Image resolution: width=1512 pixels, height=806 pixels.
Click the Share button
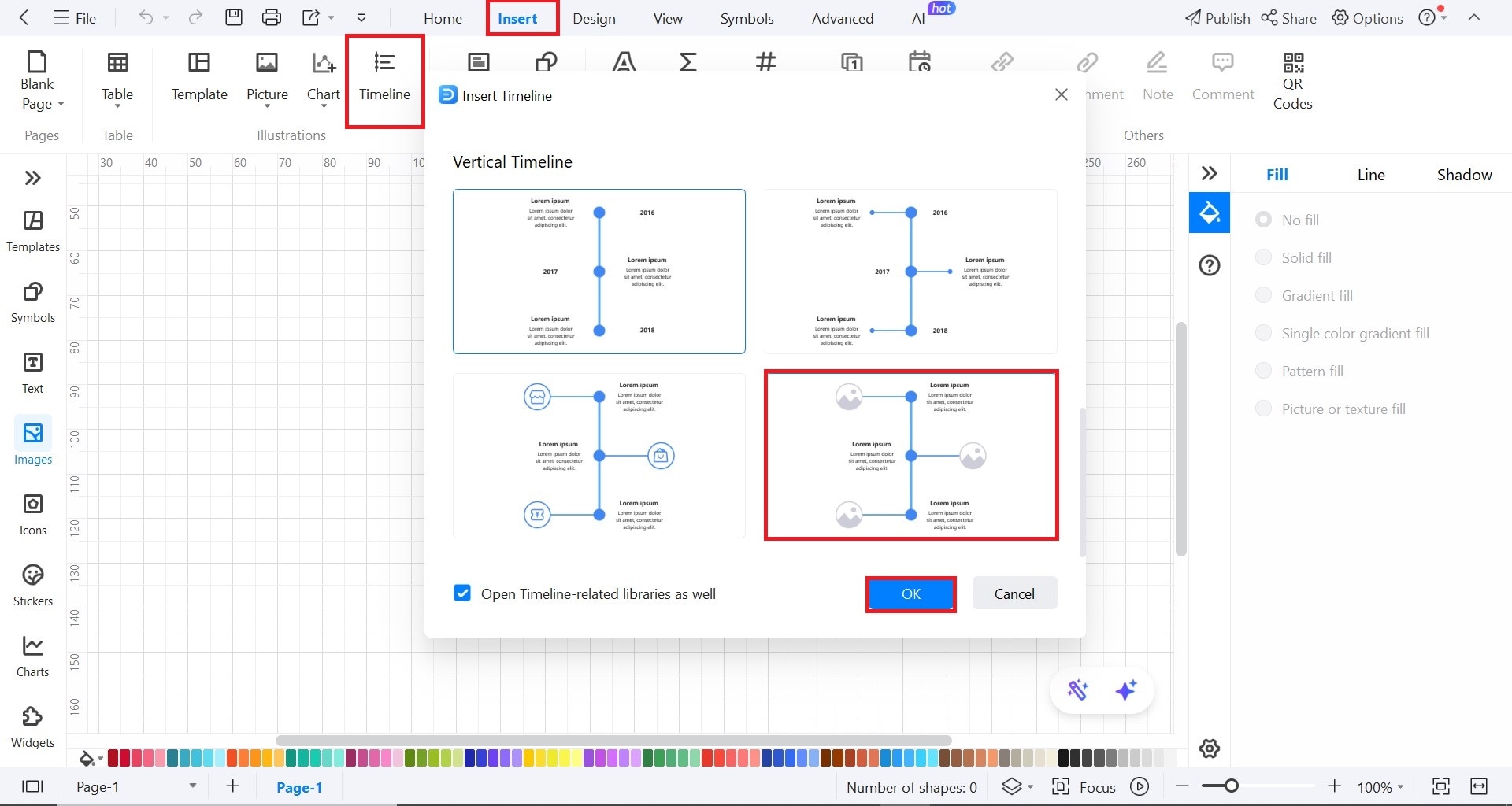(x=1288, y=18)
